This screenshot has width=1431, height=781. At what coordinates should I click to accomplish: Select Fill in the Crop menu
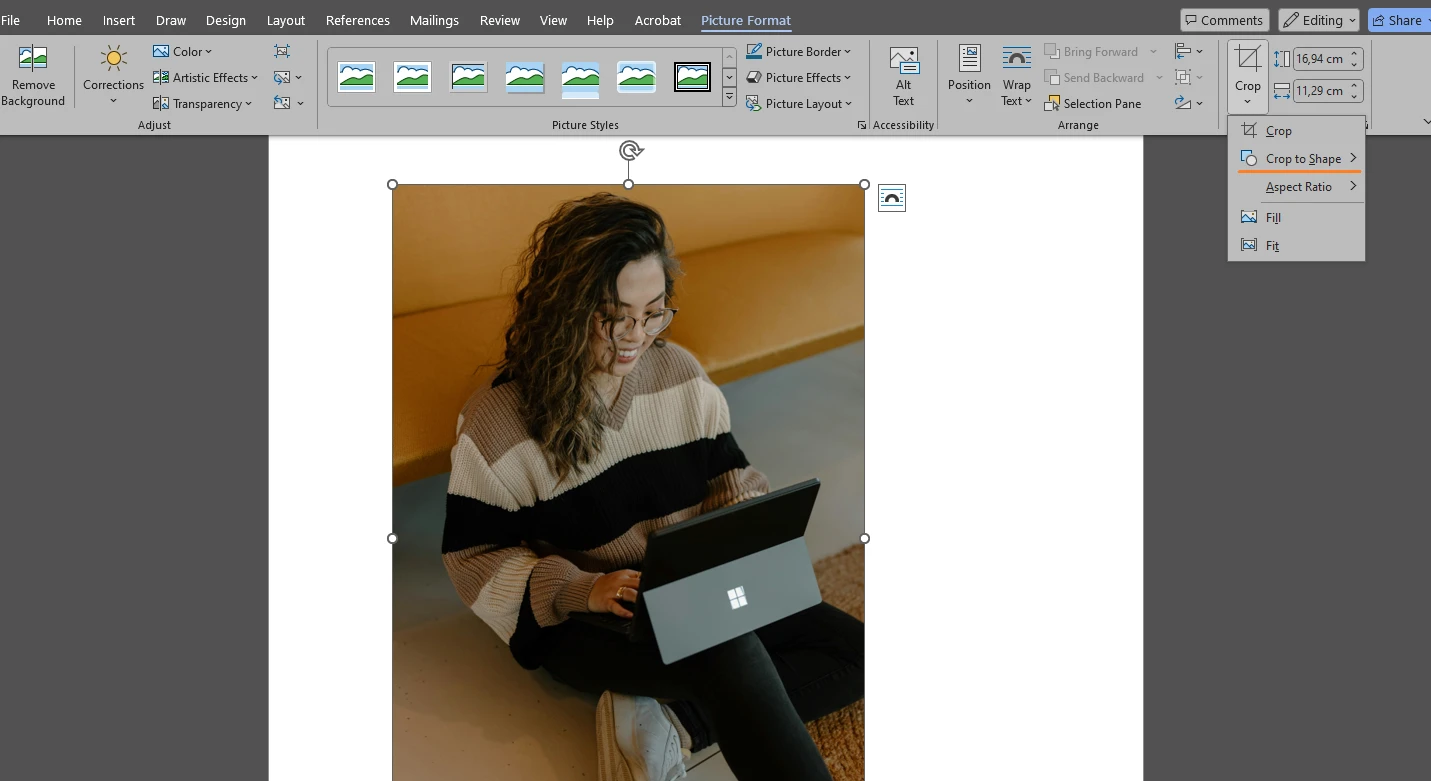pos(1296,217)
